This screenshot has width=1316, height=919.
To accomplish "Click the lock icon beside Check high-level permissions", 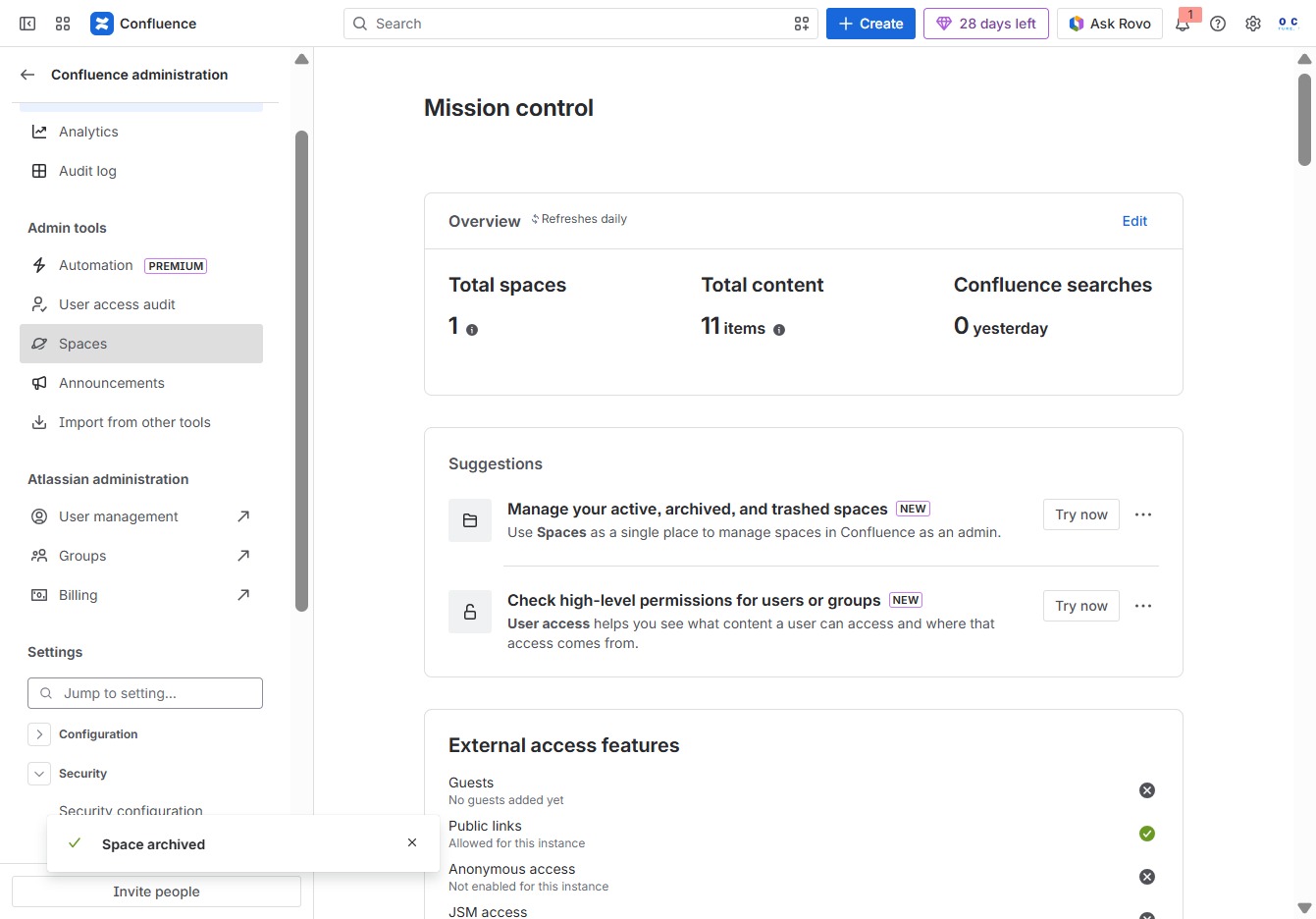I will pyautogui.click(x=470, y=612).
